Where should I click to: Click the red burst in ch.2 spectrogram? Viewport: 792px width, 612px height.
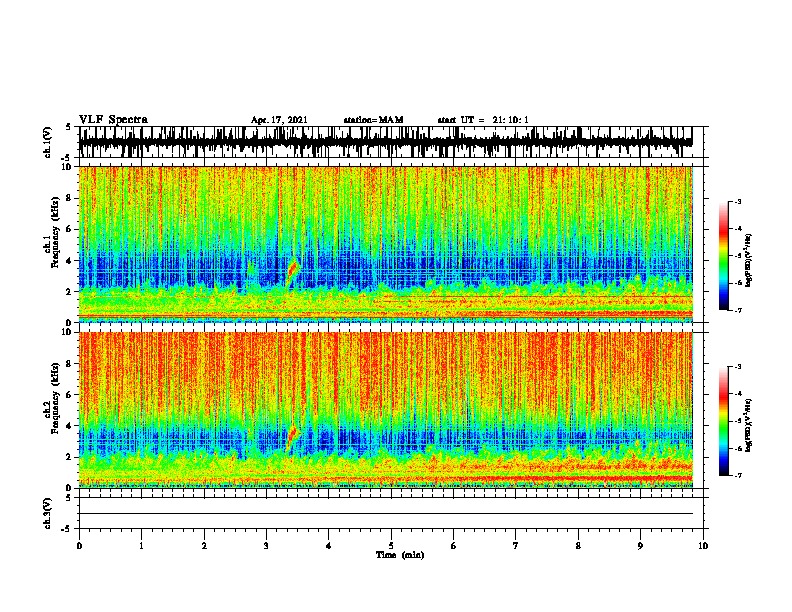click(x=293, y=436)
